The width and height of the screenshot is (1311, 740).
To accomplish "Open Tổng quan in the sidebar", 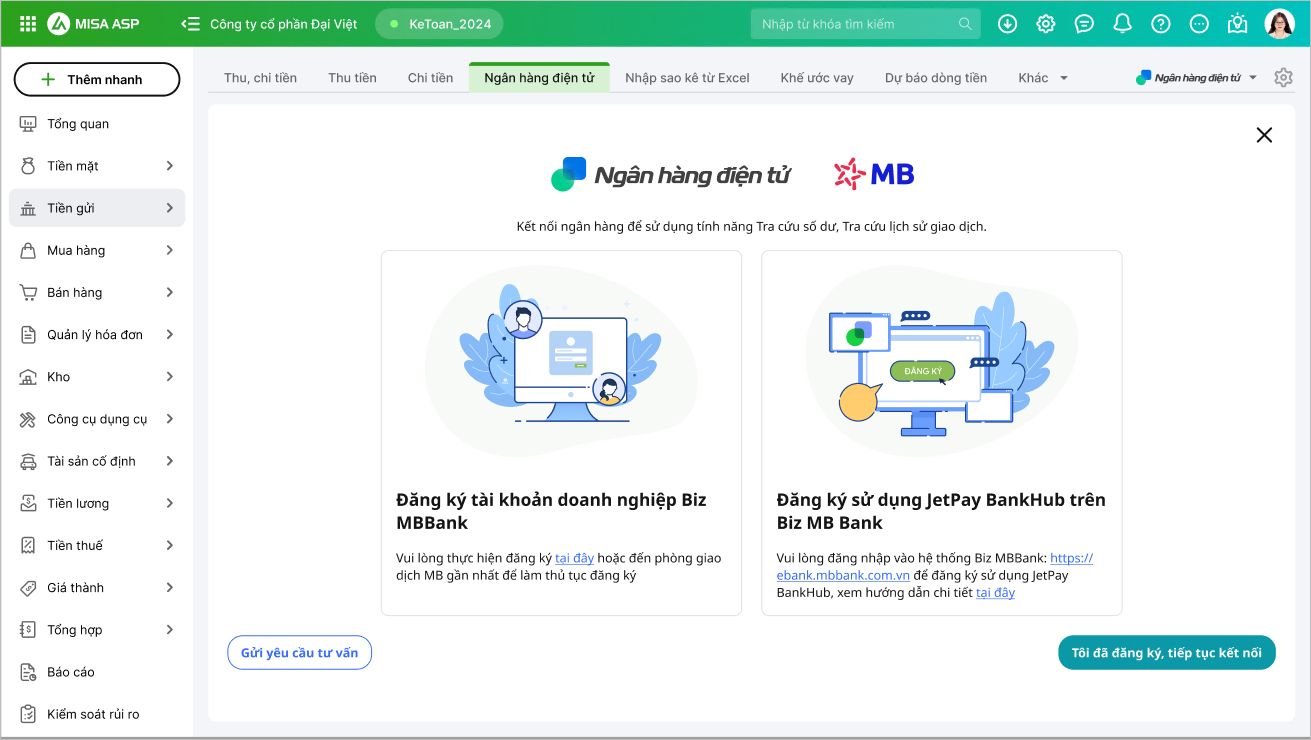I will coord(97,124).
